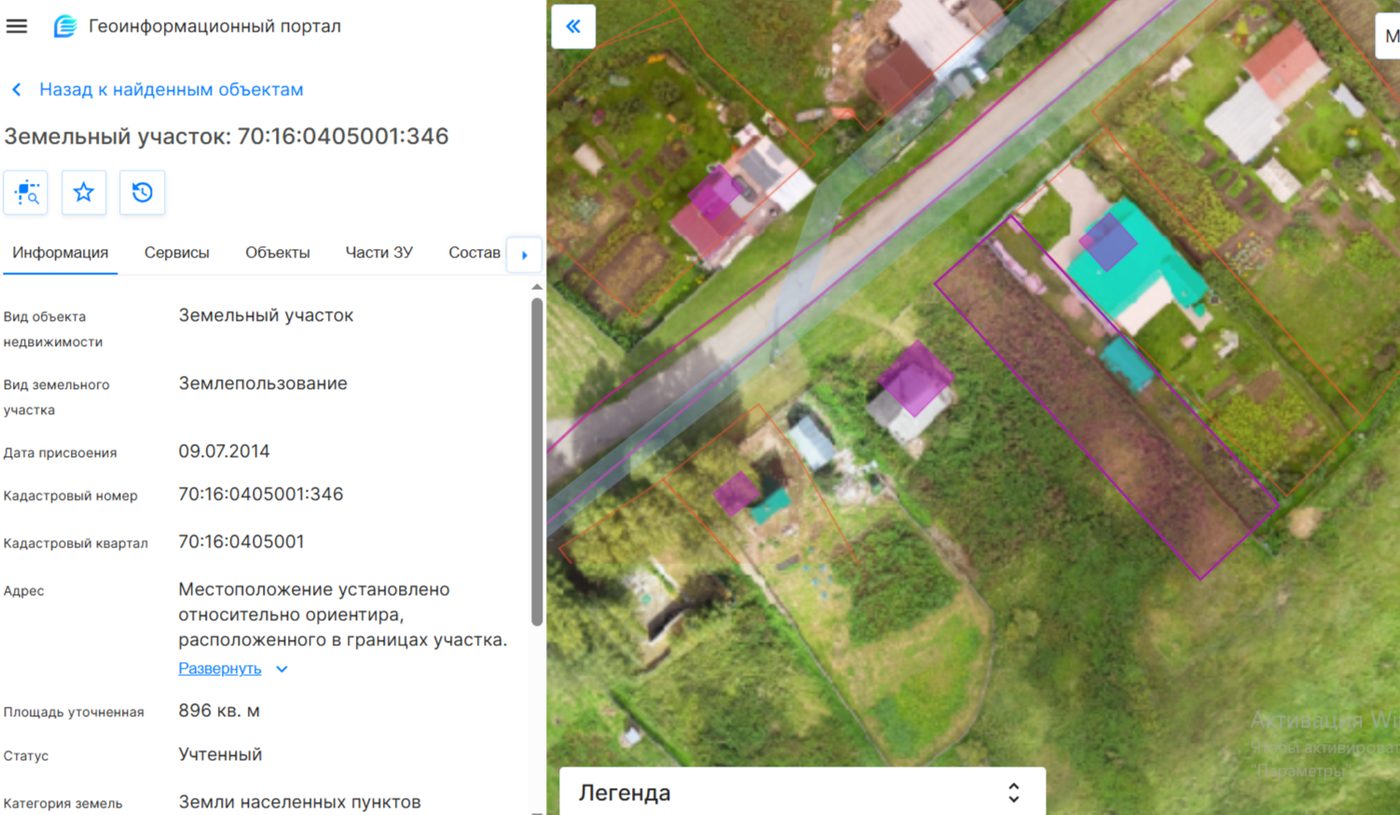Click Земли населенных пунктов value

coord(300,802)
